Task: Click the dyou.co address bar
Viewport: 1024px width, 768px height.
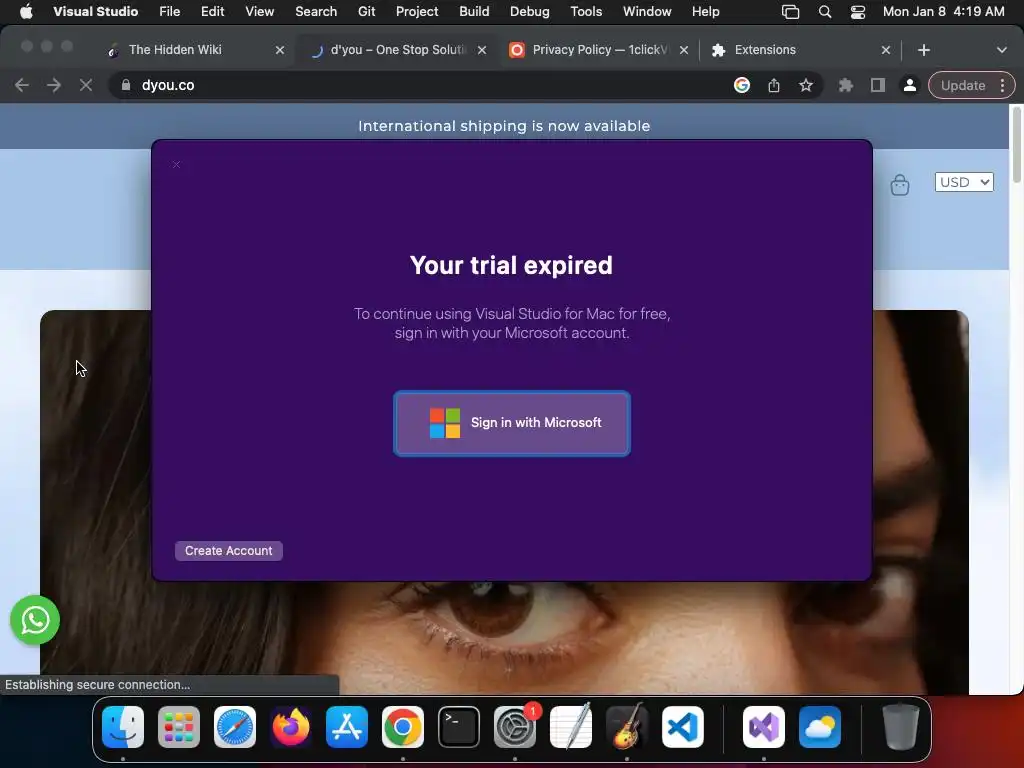Action: (418, 86)
